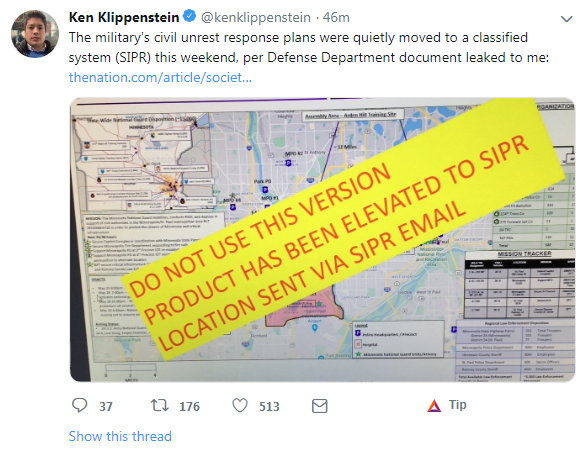
Task: Click the blue verified badge
Action: click(x=190, y=16)
